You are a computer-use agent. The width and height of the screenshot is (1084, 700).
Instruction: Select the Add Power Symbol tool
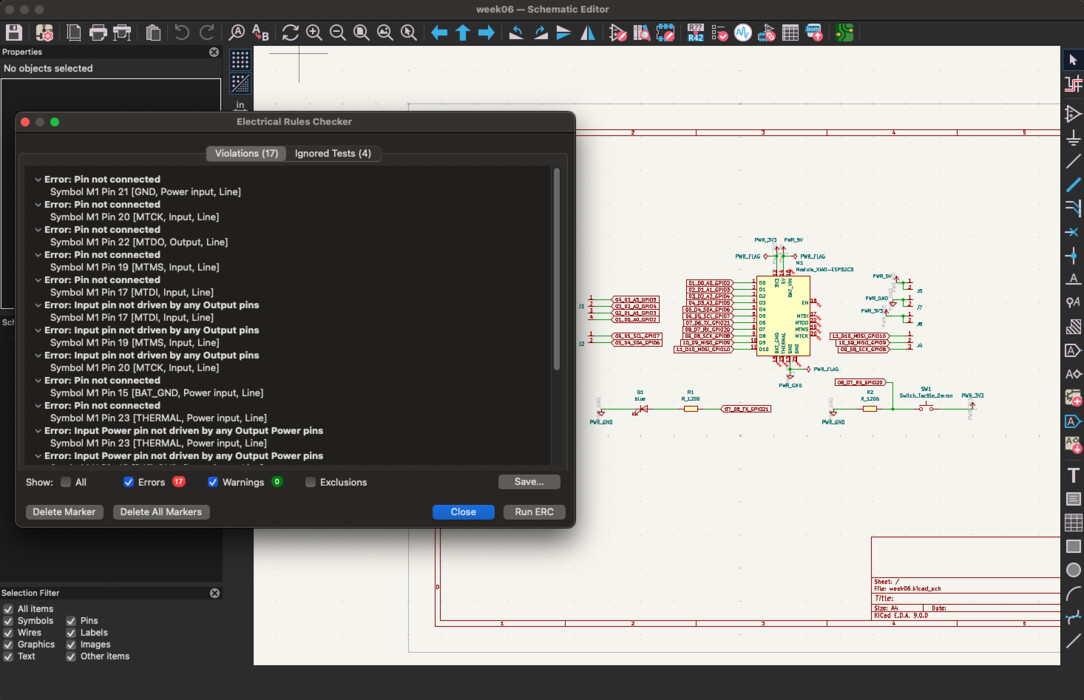click(x=1073, y=138)
